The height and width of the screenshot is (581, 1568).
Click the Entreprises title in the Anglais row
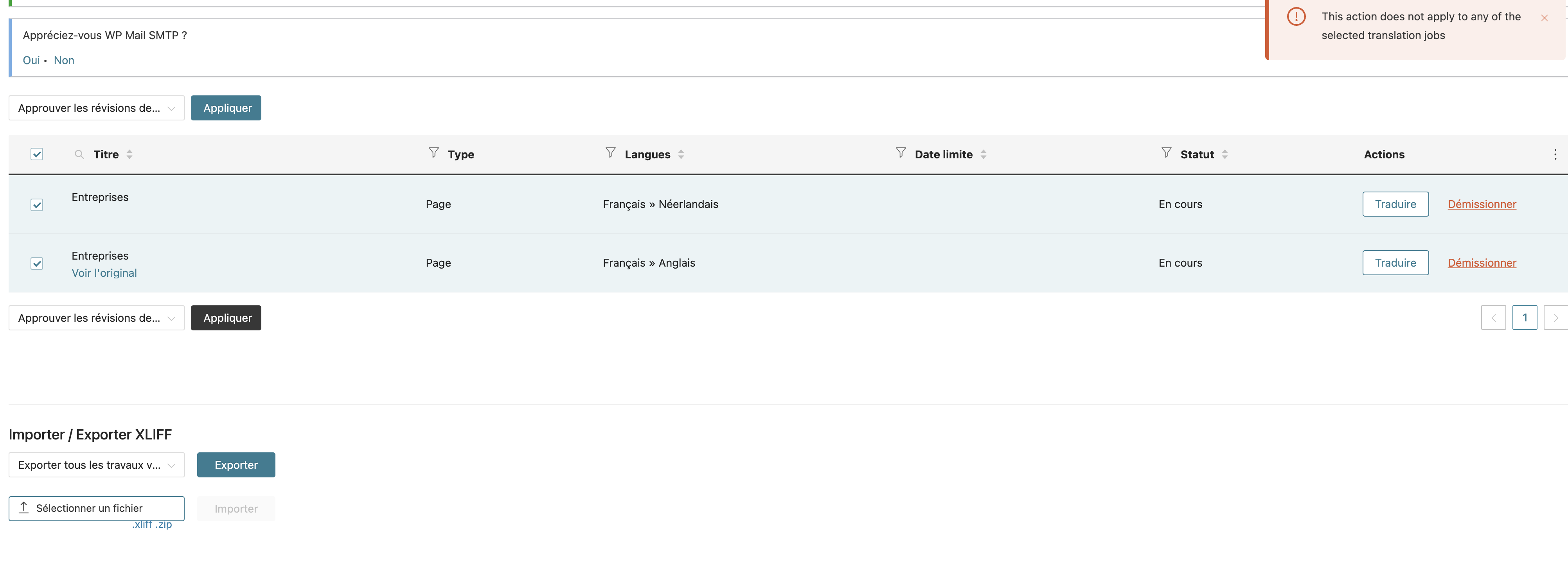click(100, 256)
